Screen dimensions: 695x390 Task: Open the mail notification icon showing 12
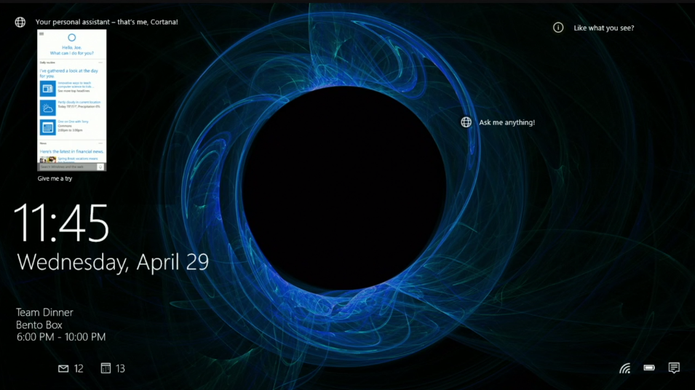click(x=63, y=368)
